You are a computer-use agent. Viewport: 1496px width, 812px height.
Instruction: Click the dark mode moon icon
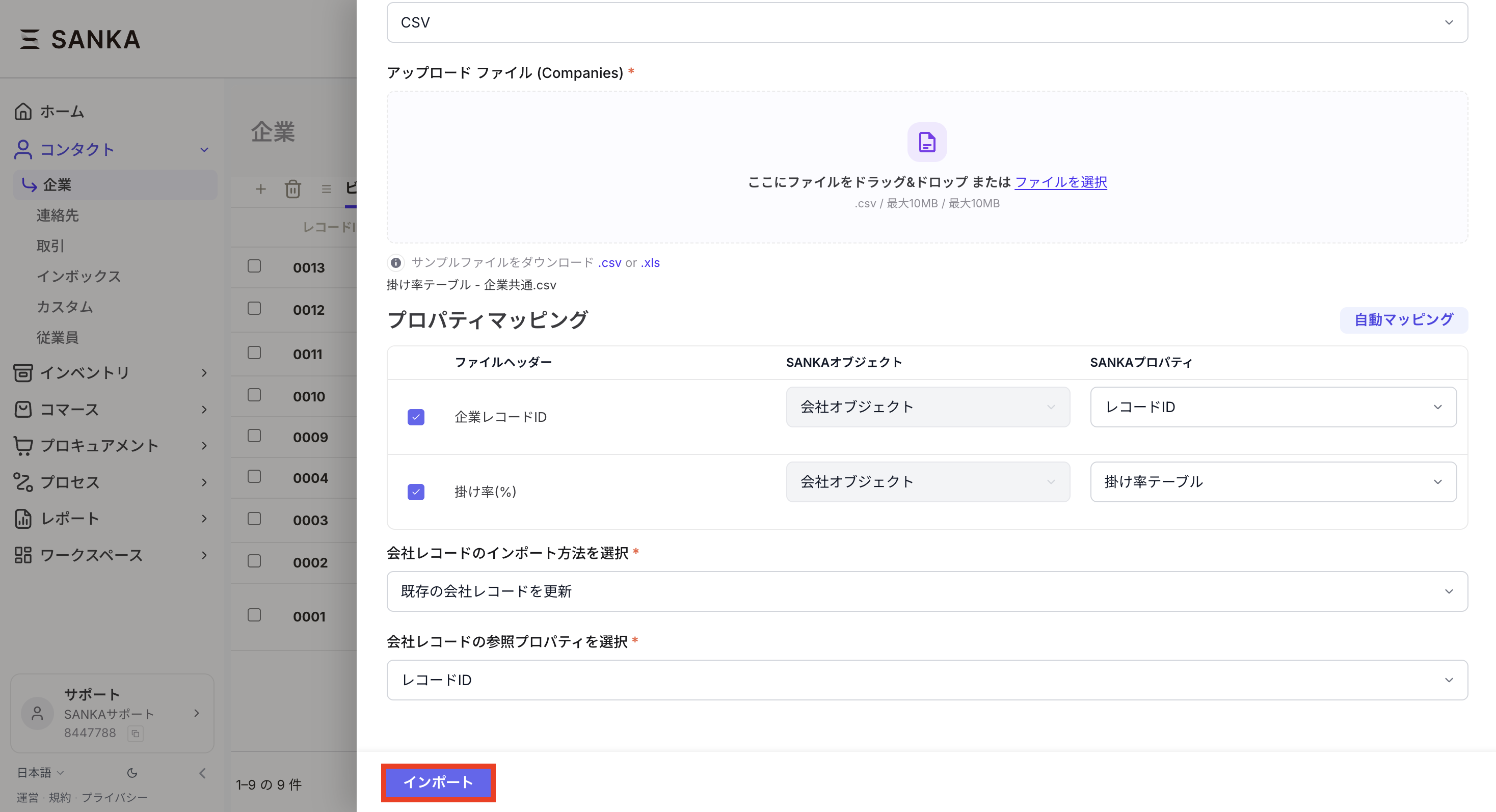pos(132,773)
